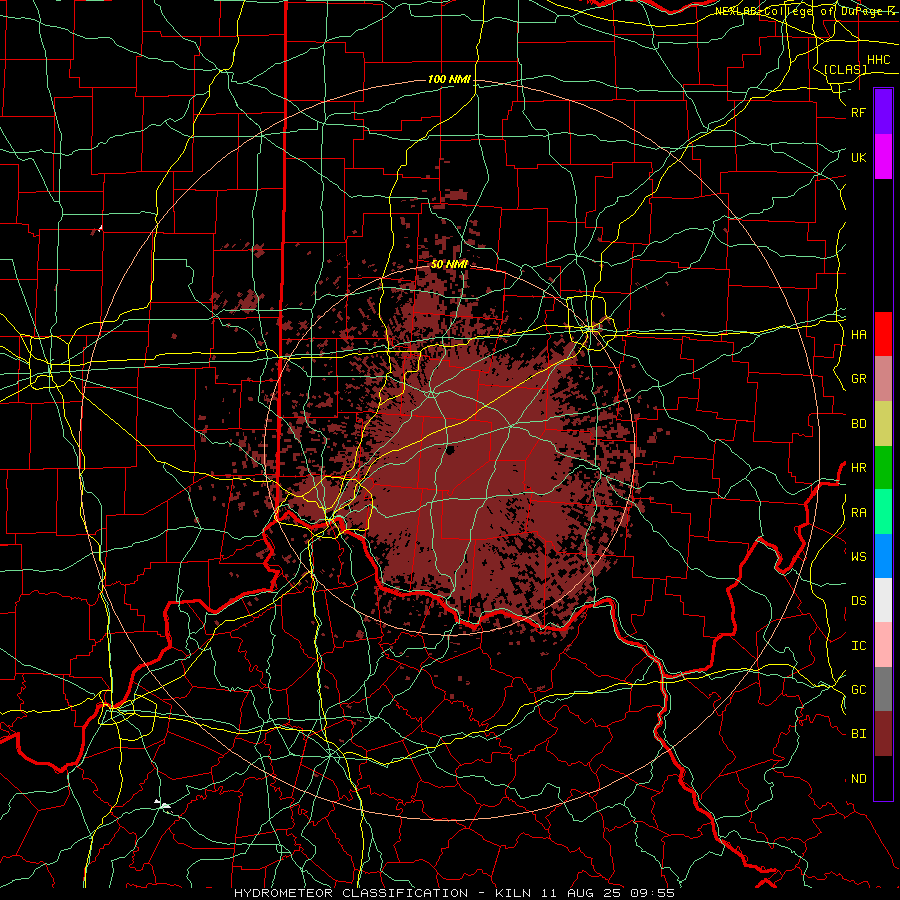Viewport: 900px width, 900px height.
Task: Click the HR legend label
Action: pyautogui.click(x=858, y=468)
